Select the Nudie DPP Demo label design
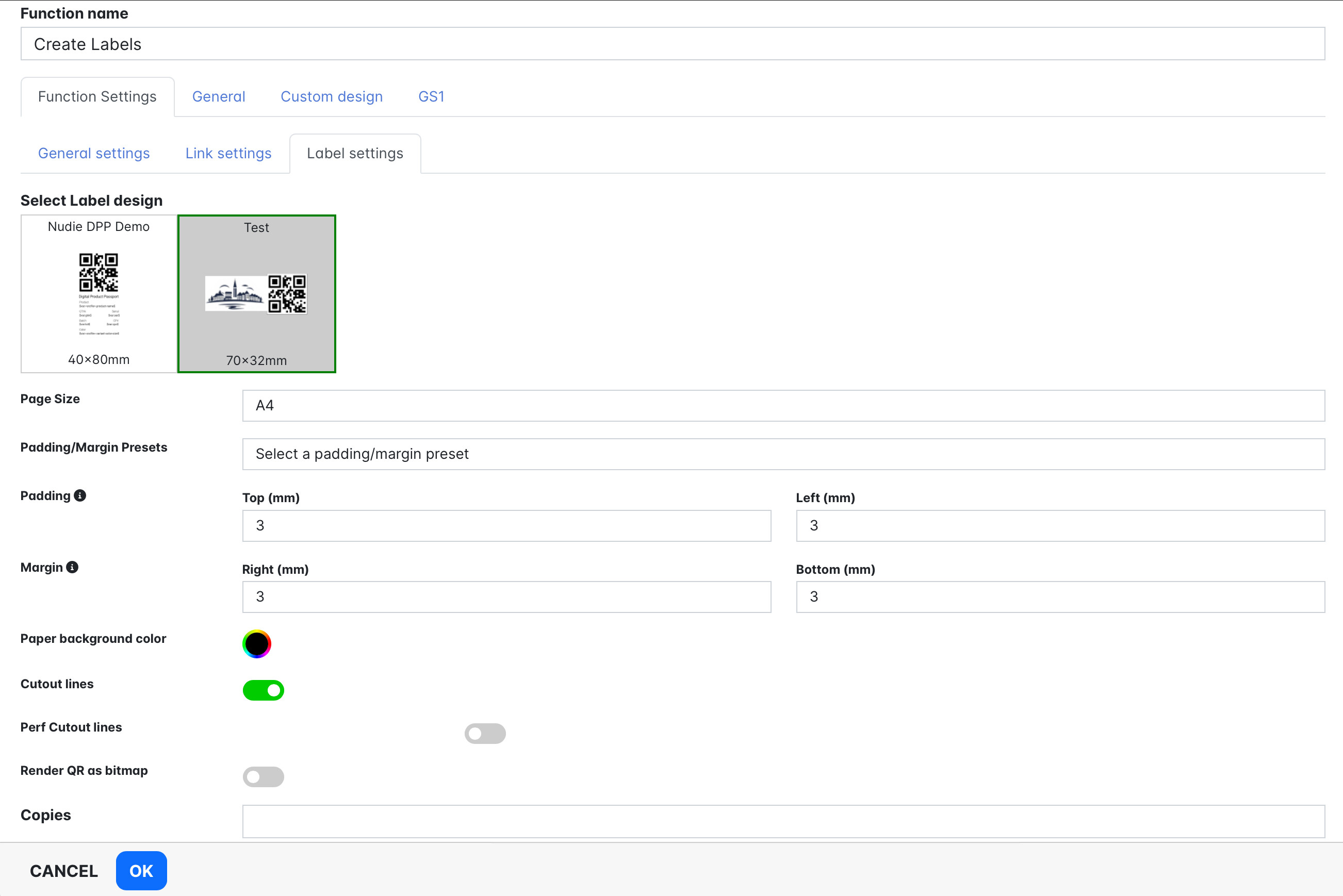 tap(99, 294)
